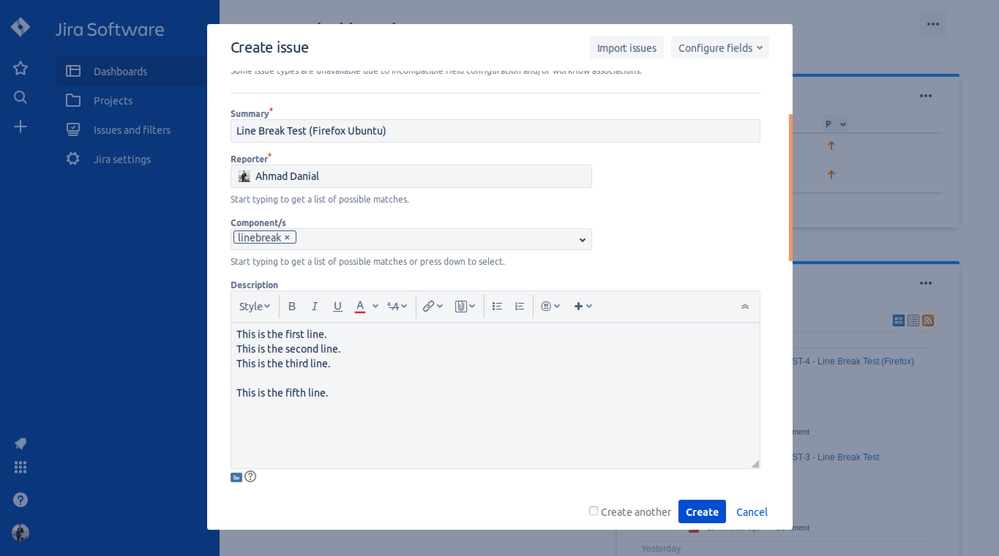999x556 pixels.
Task: Click the dialog's orange vertical scrollbar
Action: click(x=791, y=188)
